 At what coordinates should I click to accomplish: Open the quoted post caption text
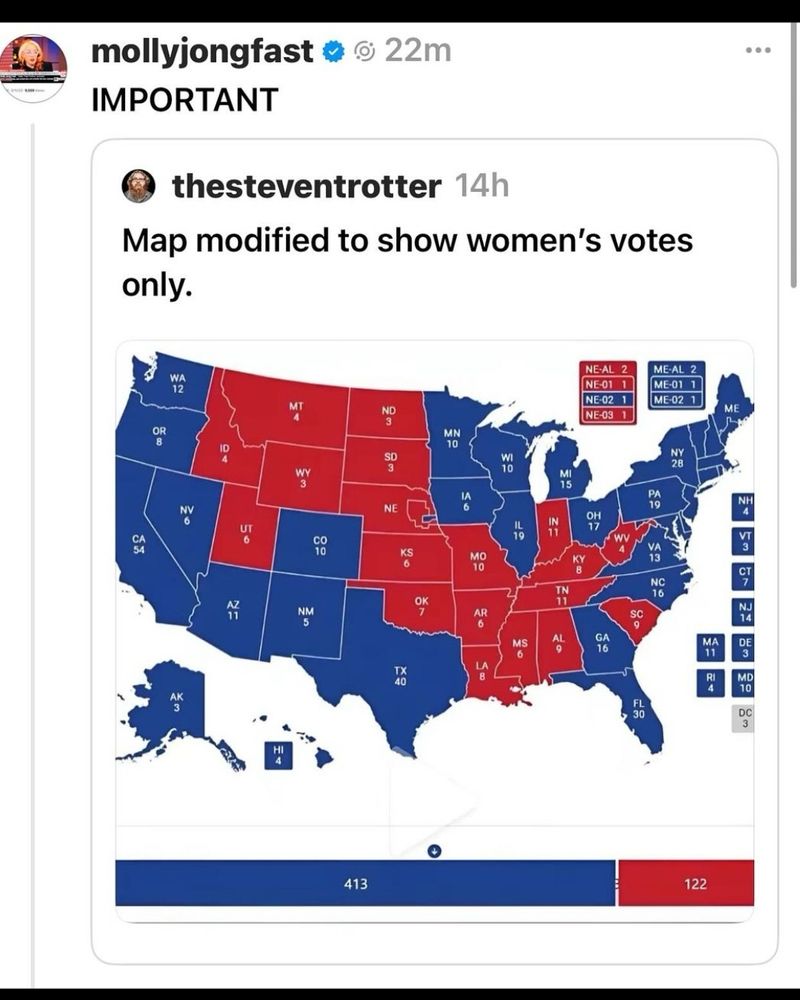(407, 263)
